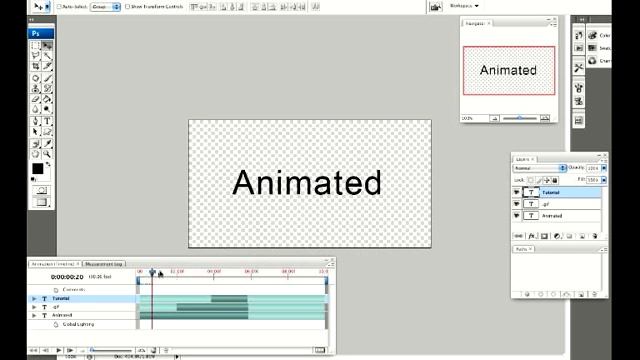
Task: Select the Crop tool
Action: coord(36,66)
